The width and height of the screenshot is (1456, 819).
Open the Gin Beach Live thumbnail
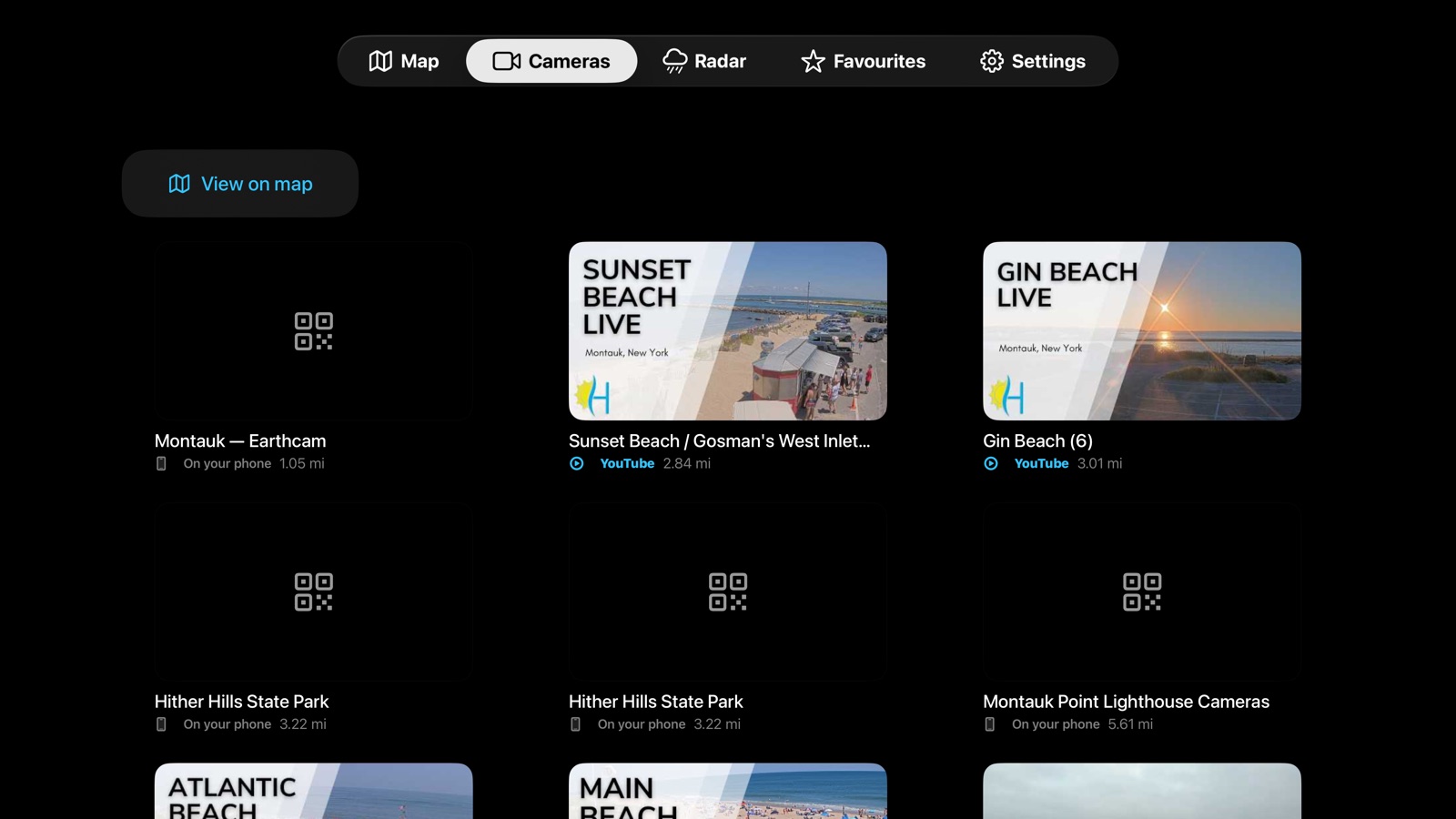click(1142, 331)
